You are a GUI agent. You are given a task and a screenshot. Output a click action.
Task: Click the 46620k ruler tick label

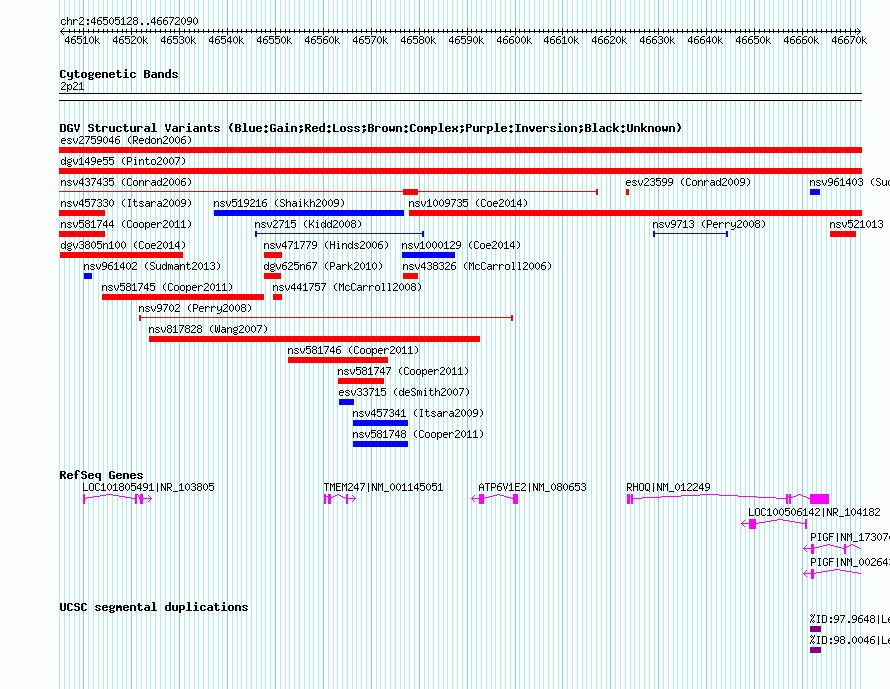point(609,40)
